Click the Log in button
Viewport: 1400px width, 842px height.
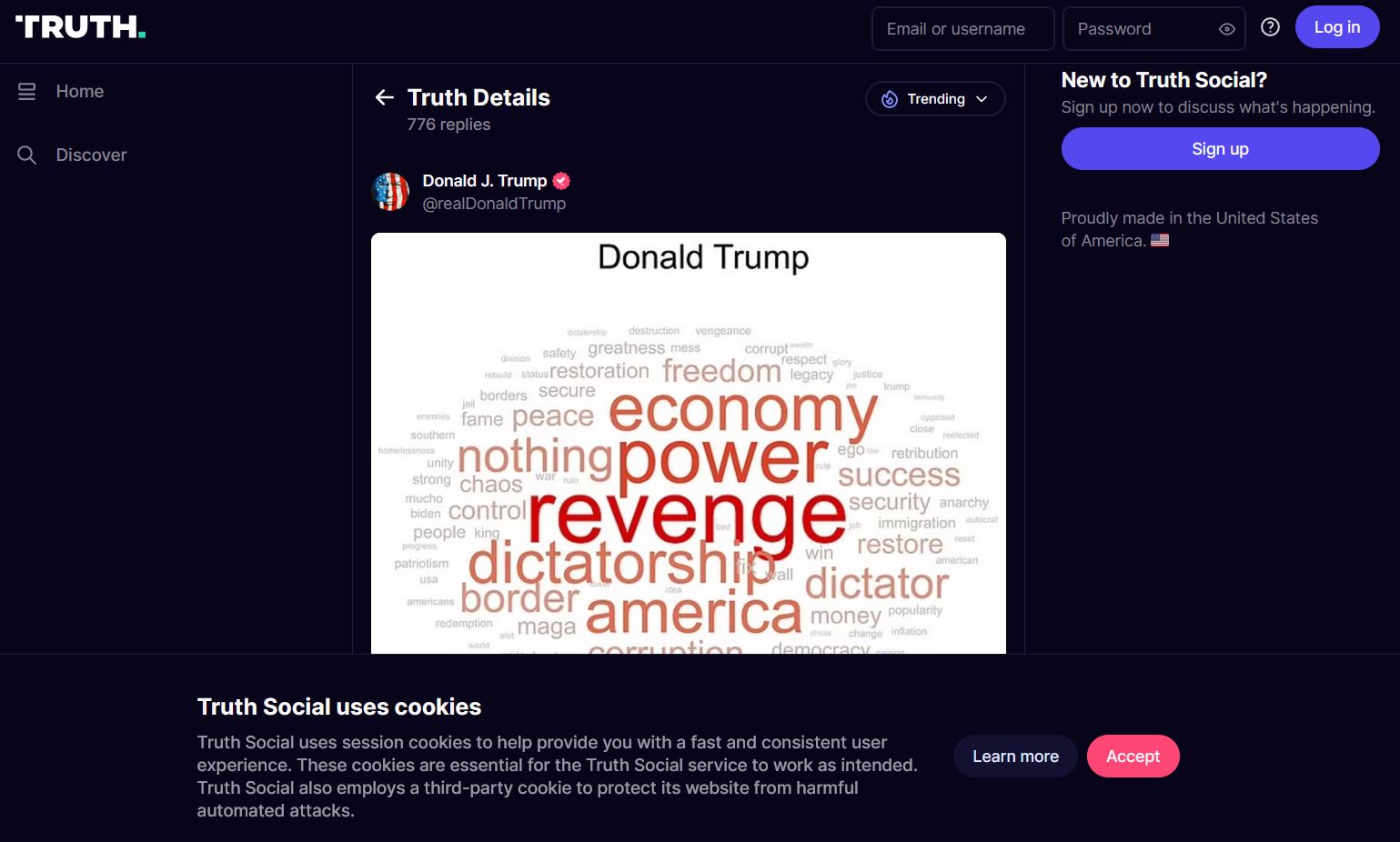point(1337,27)
